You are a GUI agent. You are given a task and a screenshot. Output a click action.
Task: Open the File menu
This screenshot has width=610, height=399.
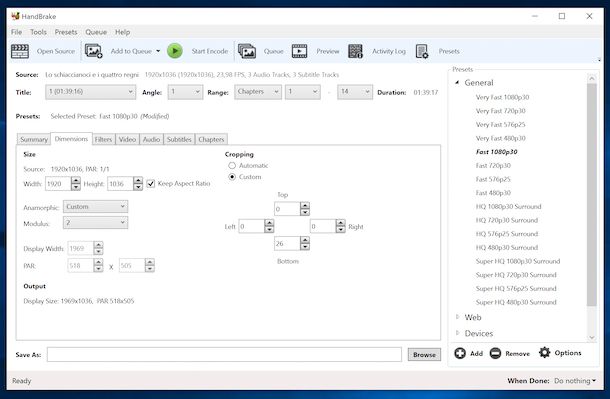[16, 32]
